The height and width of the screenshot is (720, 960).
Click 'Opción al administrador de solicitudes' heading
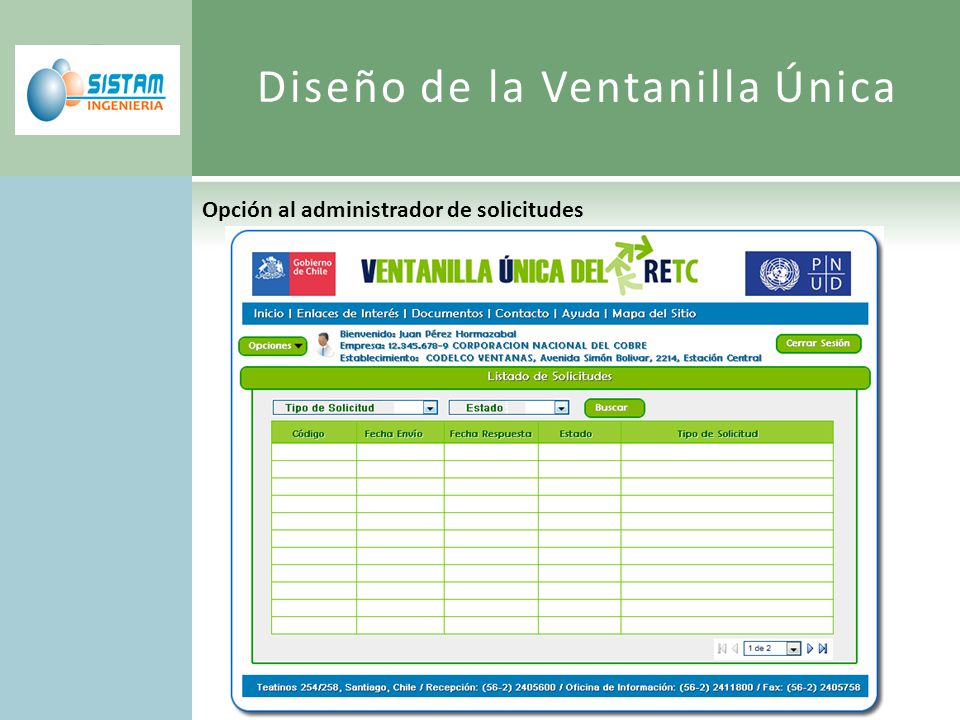pyautogui.click(x=392, y=210)
